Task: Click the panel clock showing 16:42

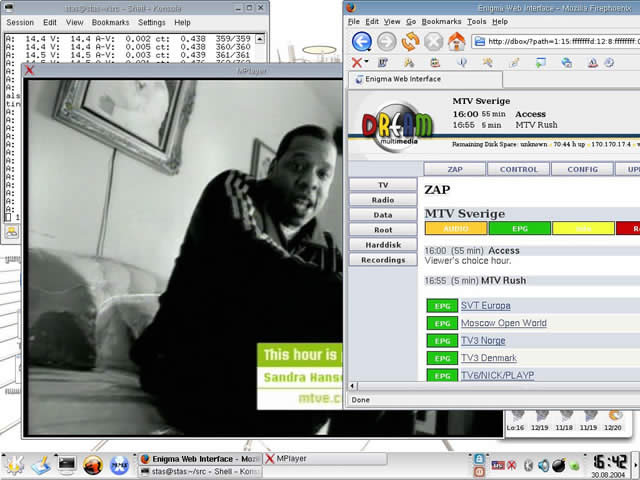Action: pos(610,462)
